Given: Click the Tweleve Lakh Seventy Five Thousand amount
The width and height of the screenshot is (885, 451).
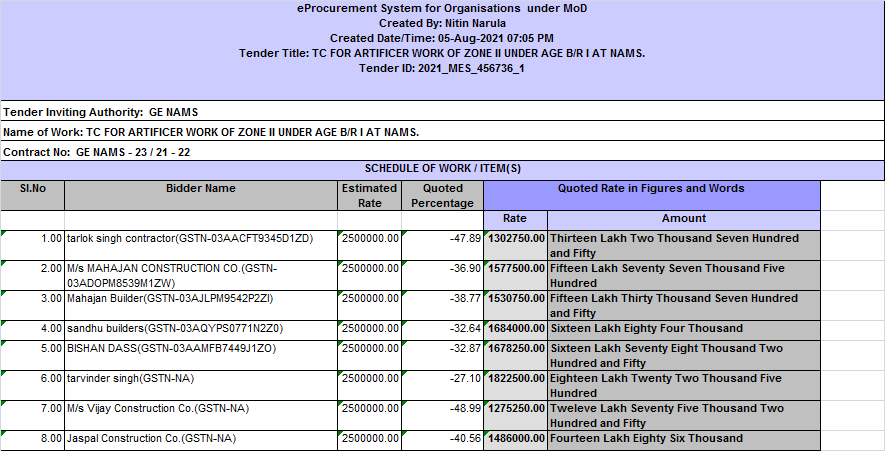Looking at the screenshot, I should click(x=684, y=415).
